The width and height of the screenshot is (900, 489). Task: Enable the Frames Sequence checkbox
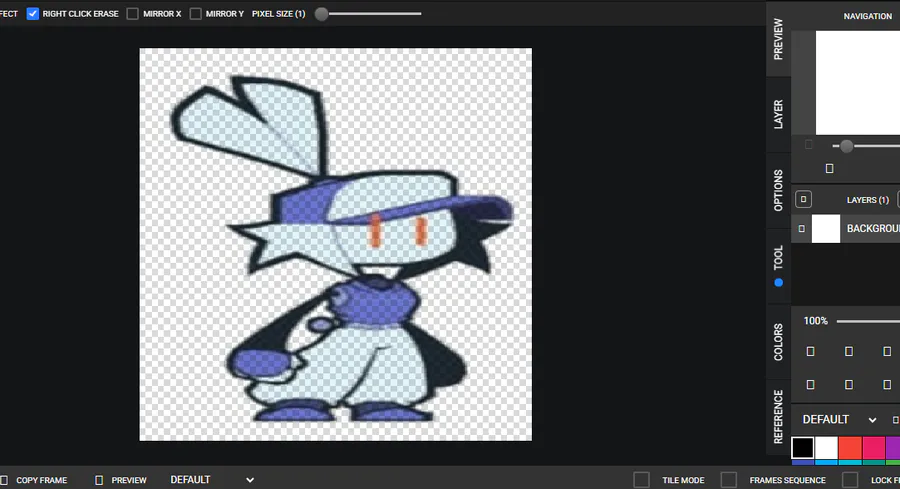tap(729, 480)
